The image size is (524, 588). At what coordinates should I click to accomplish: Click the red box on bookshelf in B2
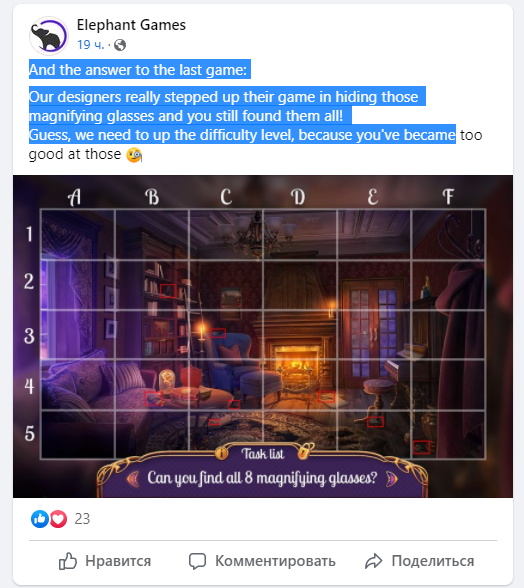(x=168, y=291)
